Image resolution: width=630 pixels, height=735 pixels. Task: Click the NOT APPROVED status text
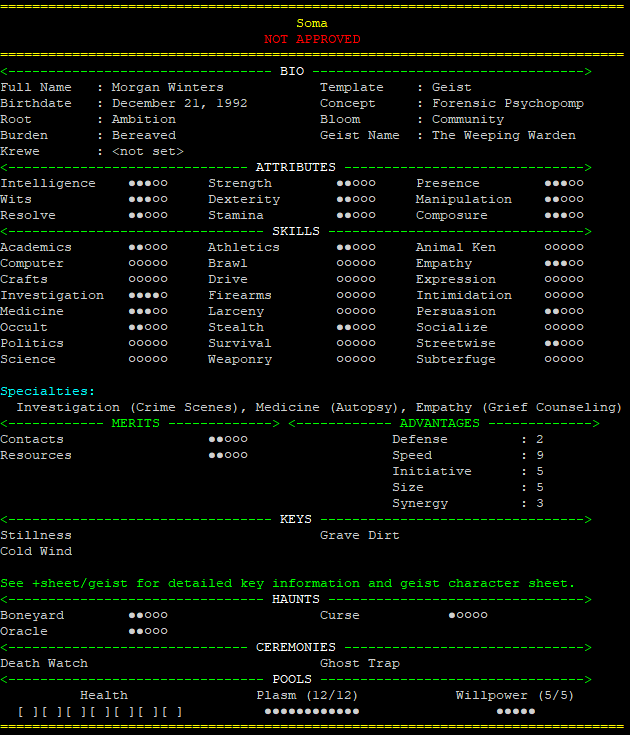tap(312, 39)
